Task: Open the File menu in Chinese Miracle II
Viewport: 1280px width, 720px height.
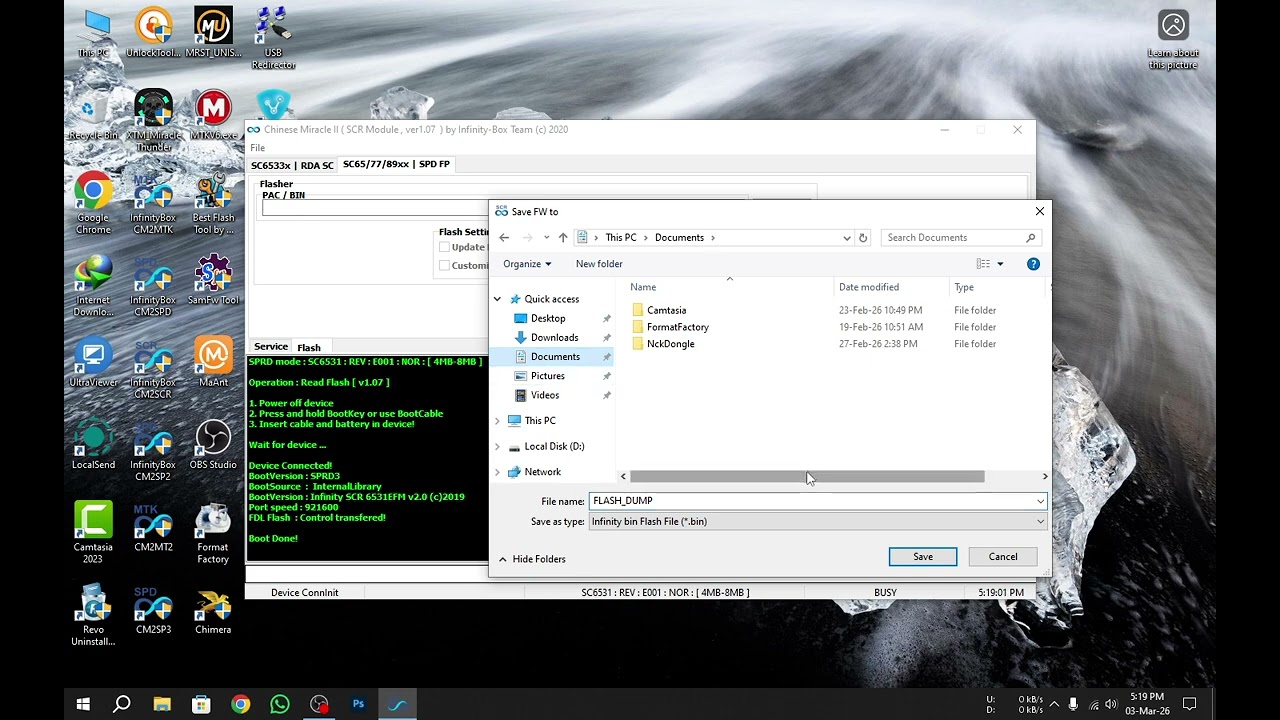Action: [257, 148]
